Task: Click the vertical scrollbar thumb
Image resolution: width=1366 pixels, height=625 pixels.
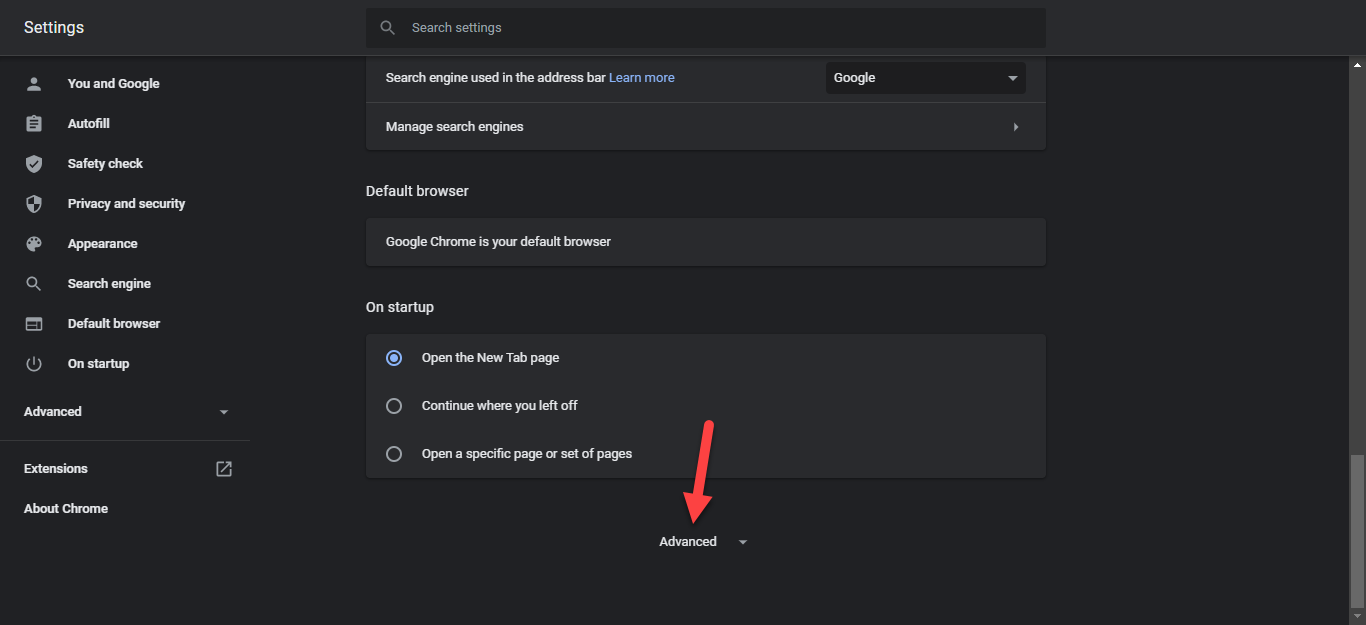Action: tap(1356, 530)
